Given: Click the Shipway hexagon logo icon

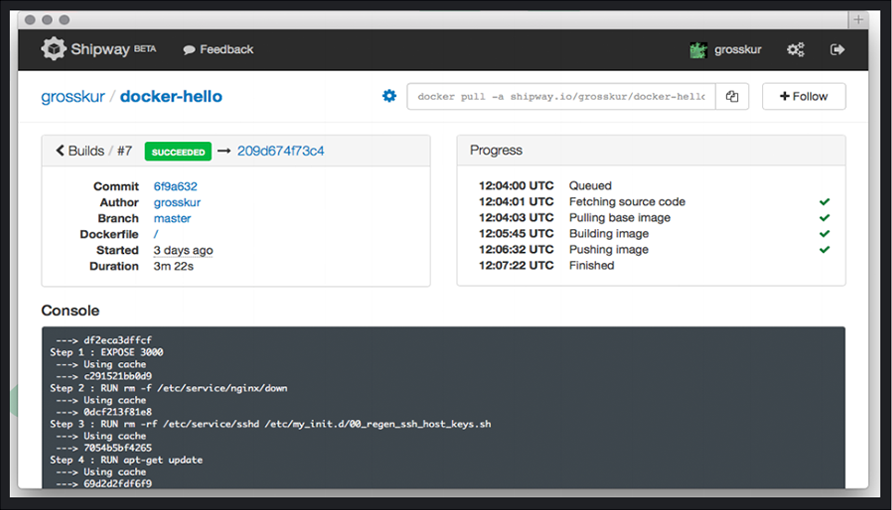Looking at the screenshot, I should 53,49.
